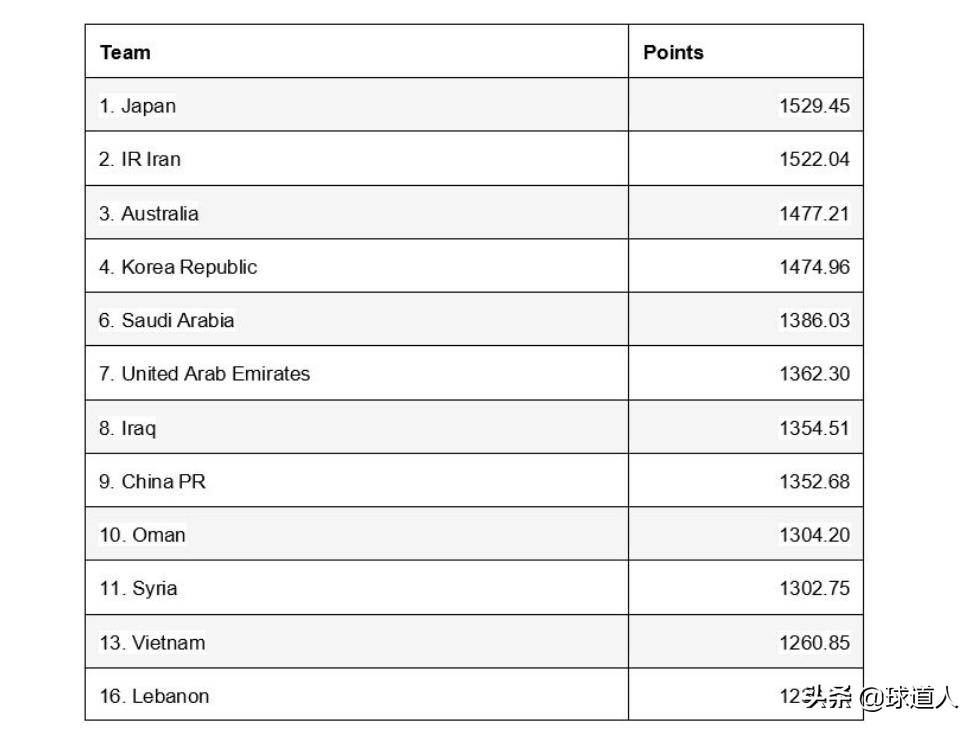Select United Arab Emirates in the table
The height and width of the screenshot is (731, 980).
[204, 374]
